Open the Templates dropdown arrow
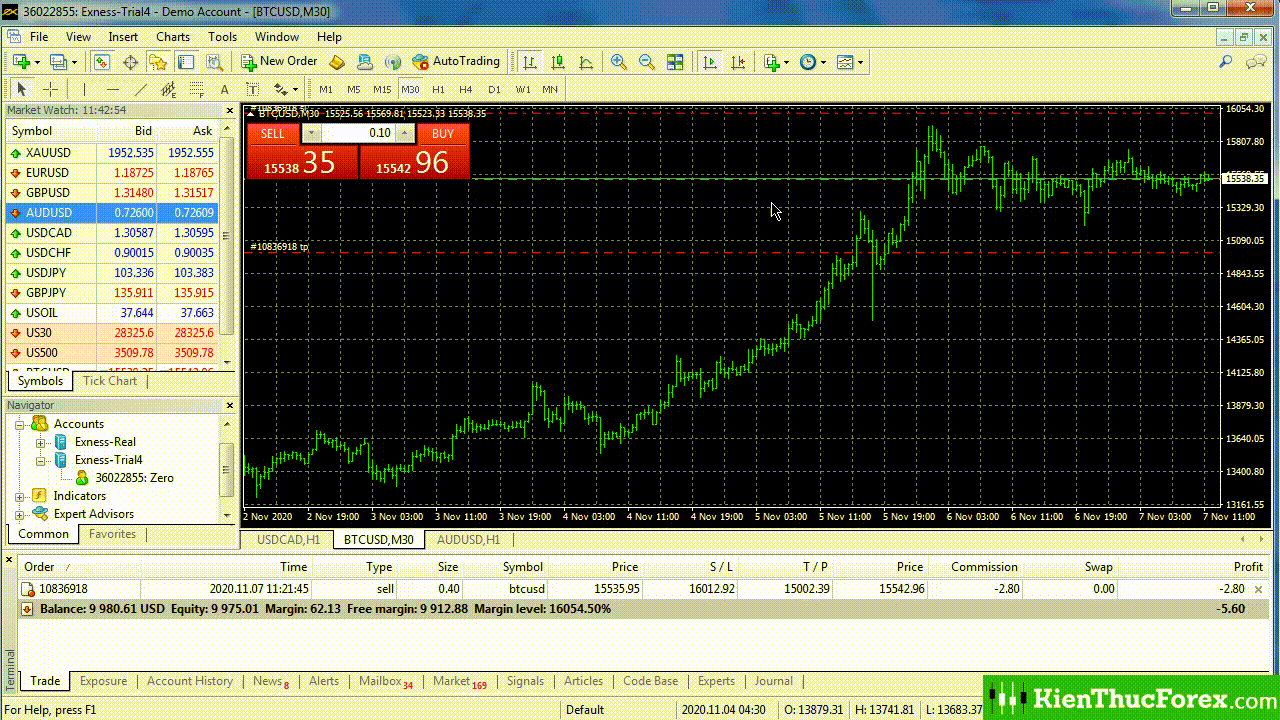This screenshot has height=720, width=1280. [x=860, y=62]
